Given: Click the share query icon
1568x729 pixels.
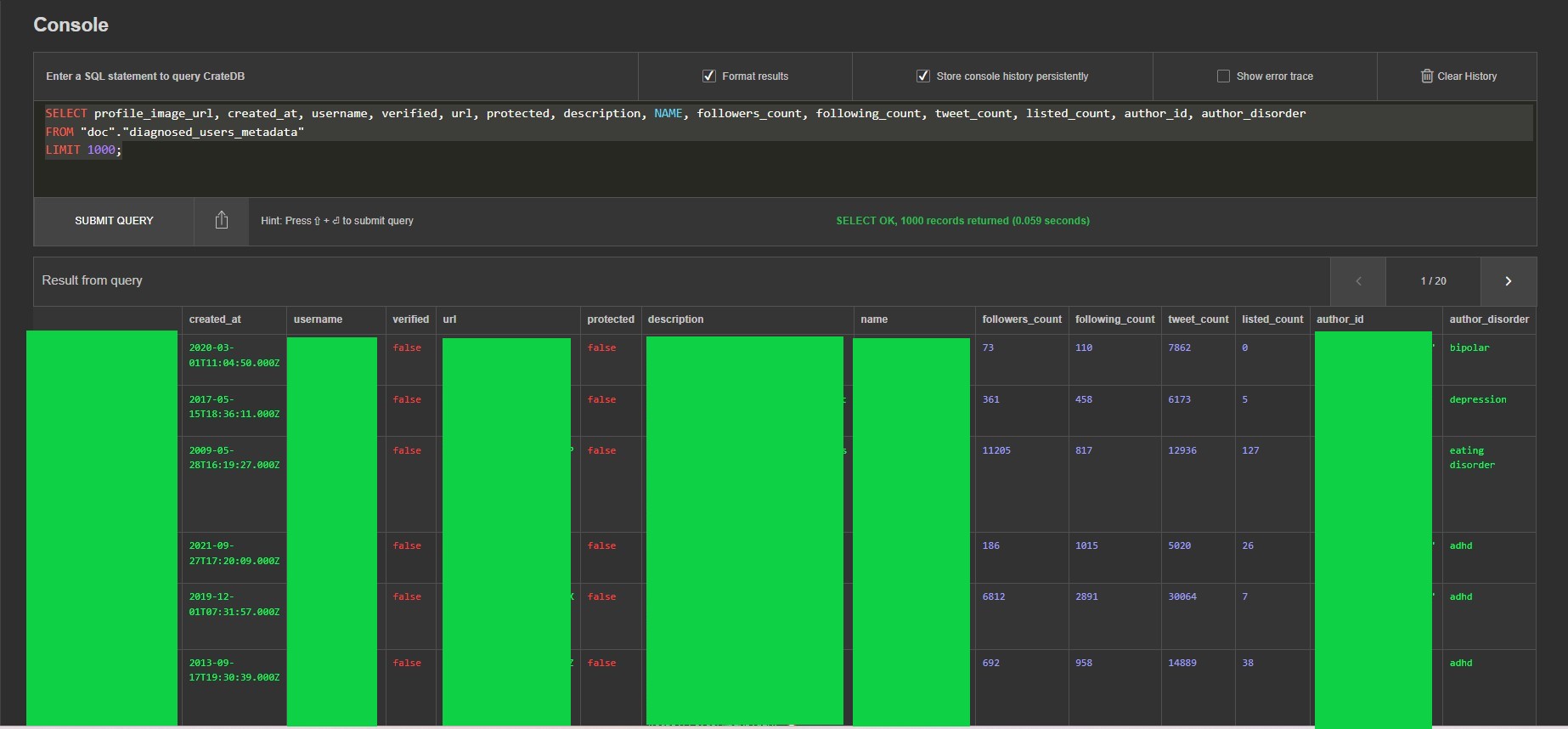Looking at the screenshot, I should click(x=221, y=221).
